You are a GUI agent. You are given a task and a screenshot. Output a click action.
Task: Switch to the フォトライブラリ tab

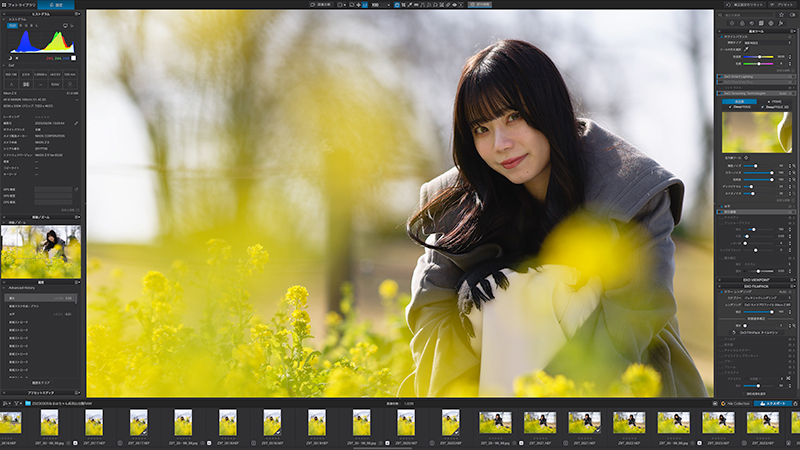click(18, 5)
